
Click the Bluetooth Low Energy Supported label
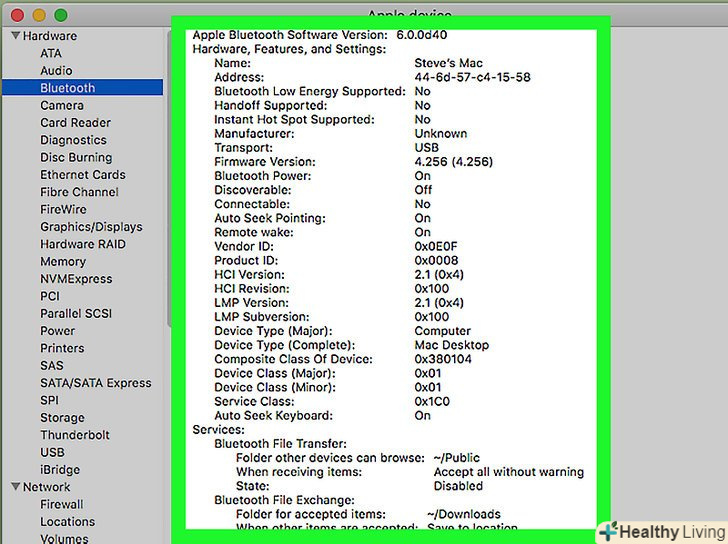[310, 91]
